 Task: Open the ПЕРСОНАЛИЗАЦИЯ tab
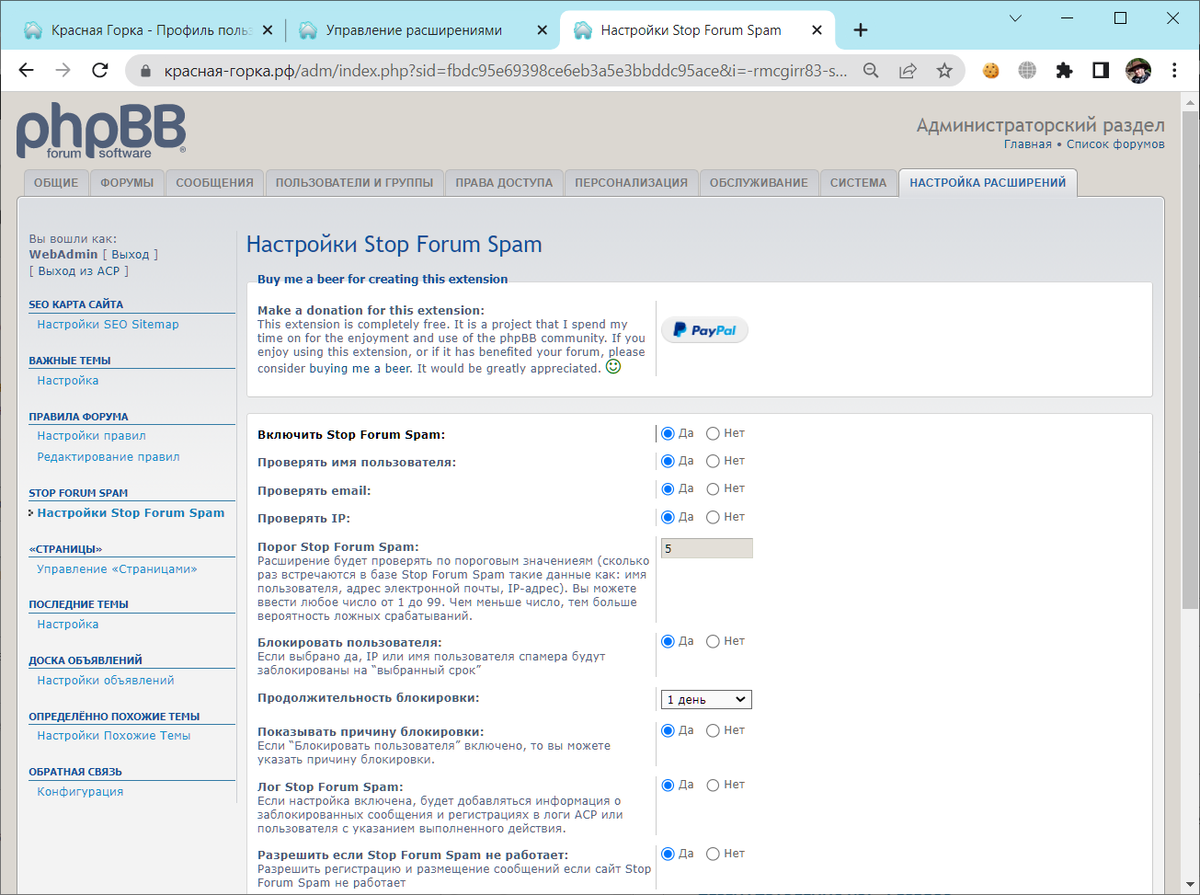(x=631, y=183)
